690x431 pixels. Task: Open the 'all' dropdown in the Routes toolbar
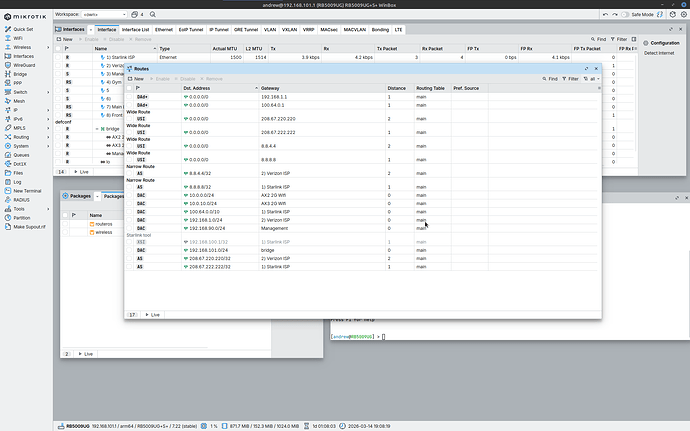(592, 79)
